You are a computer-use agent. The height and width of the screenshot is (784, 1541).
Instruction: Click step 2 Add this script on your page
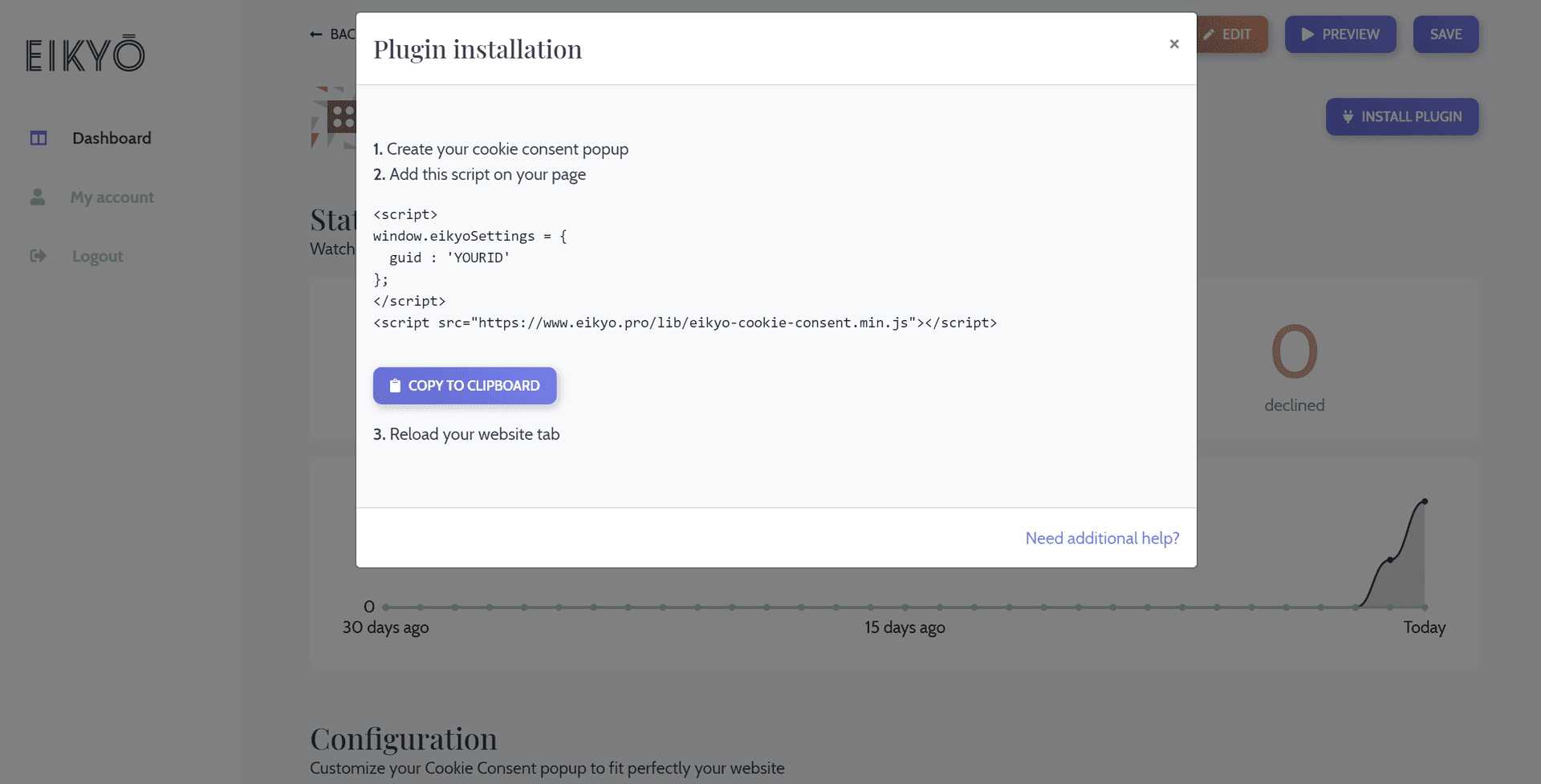coord(479,175)
